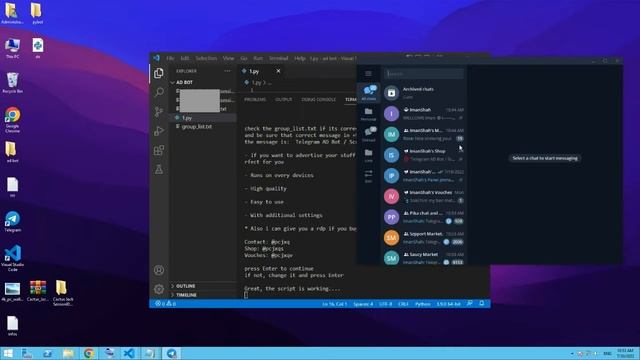Open Run and Debug view in VS Code
The image size is (640, 360).
[159, 131]
